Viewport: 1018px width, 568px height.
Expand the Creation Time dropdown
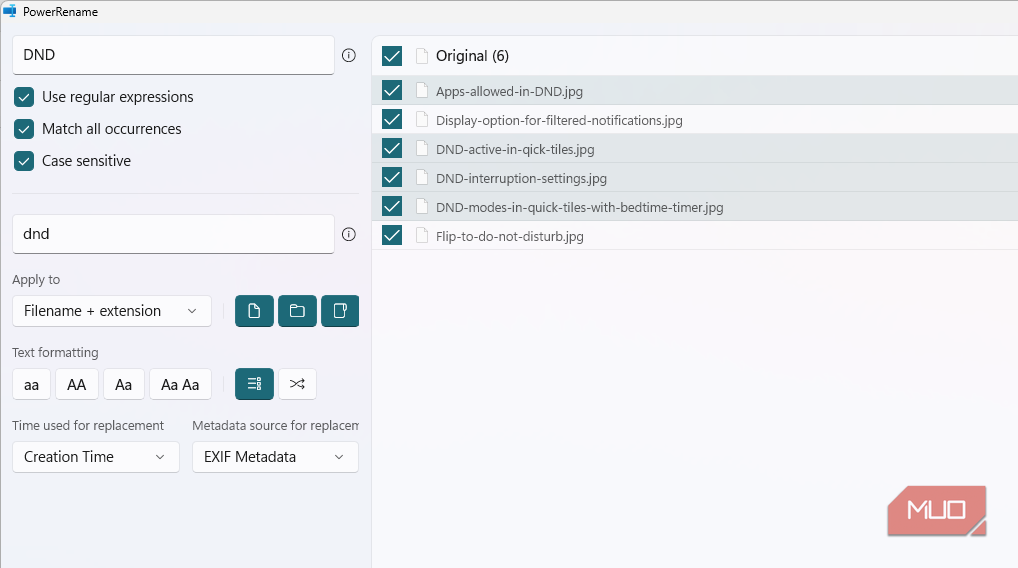[x=95, y=457]
